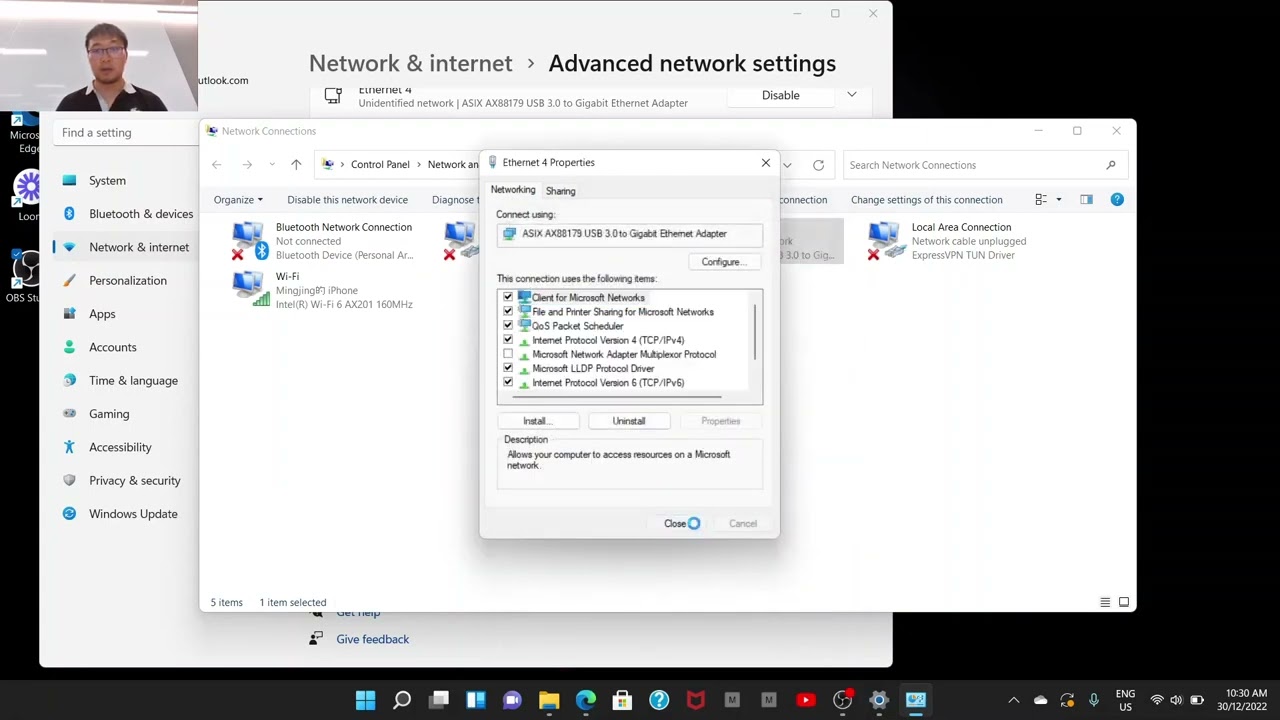Click Change settings of this connection
Image resolution: width=1280 pixels, height=720 pixels.
pyautogui.click(x=926, y=200)
